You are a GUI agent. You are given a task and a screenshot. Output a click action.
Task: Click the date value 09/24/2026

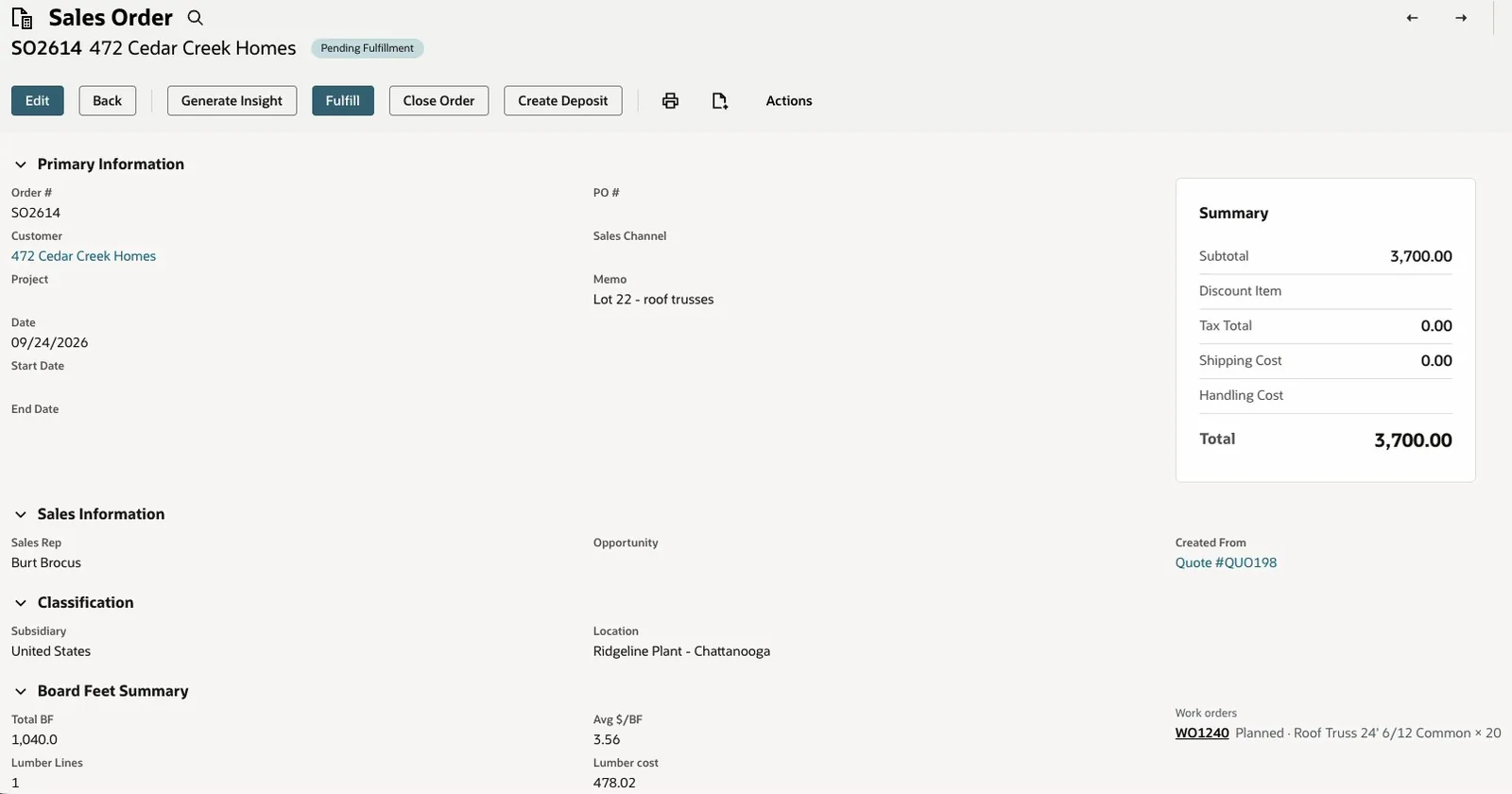point(50,343)
